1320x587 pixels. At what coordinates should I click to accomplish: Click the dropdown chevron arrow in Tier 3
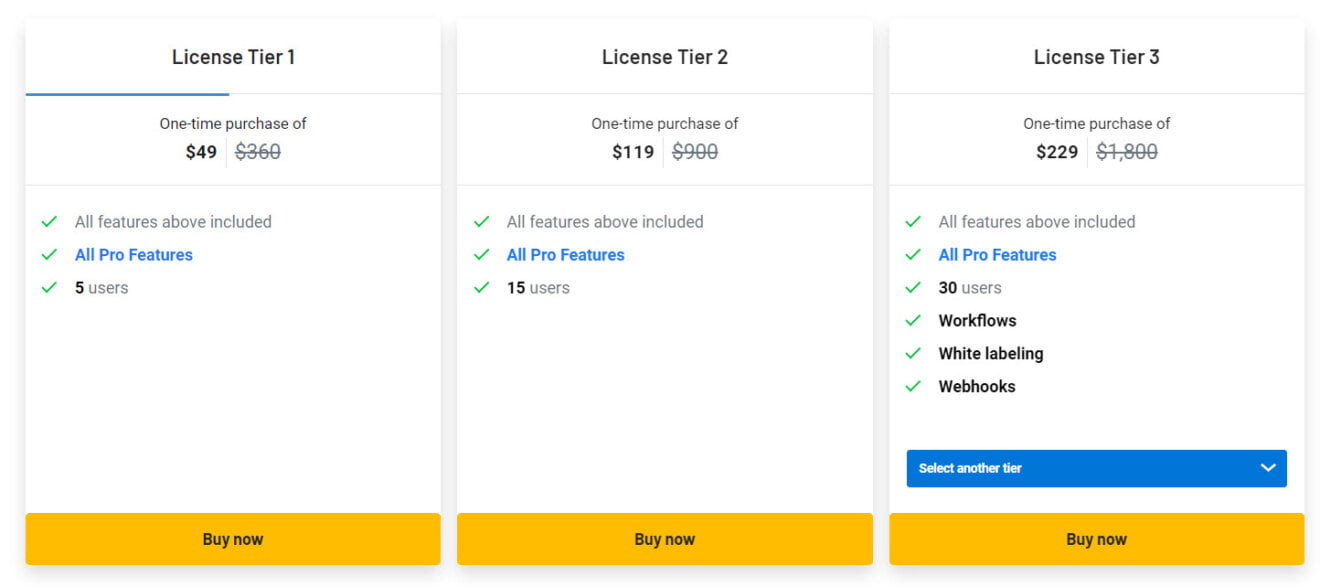(x=1268, y=468)
